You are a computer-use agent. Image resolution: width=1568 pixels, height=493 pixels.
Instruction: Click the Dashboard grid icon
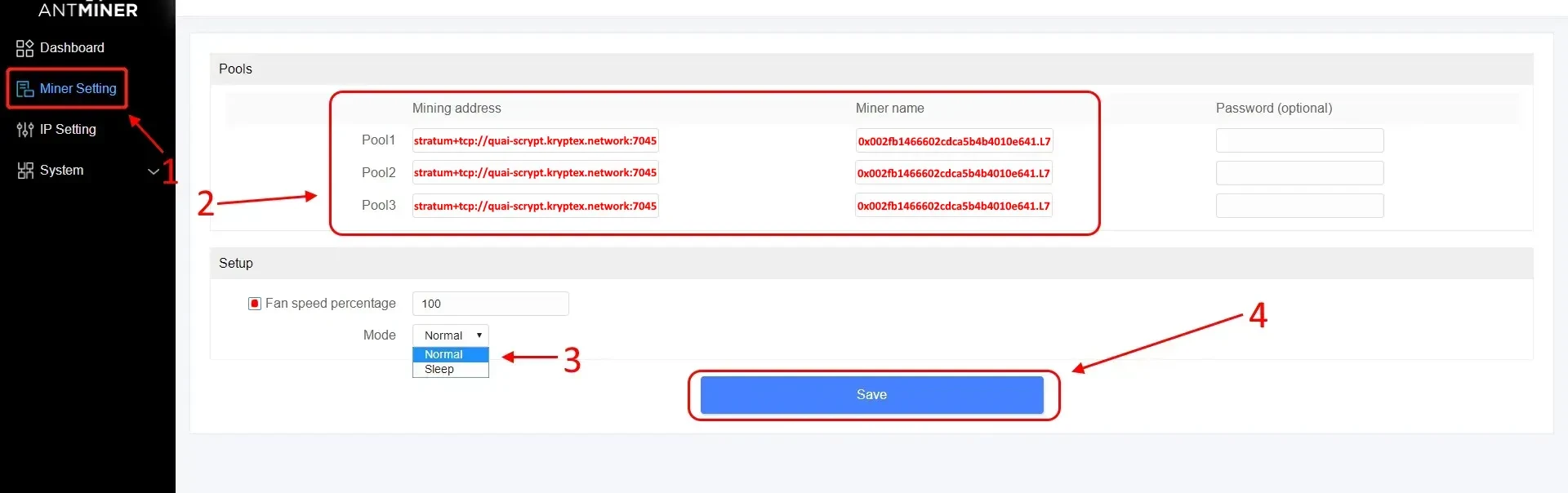(24, 48)
